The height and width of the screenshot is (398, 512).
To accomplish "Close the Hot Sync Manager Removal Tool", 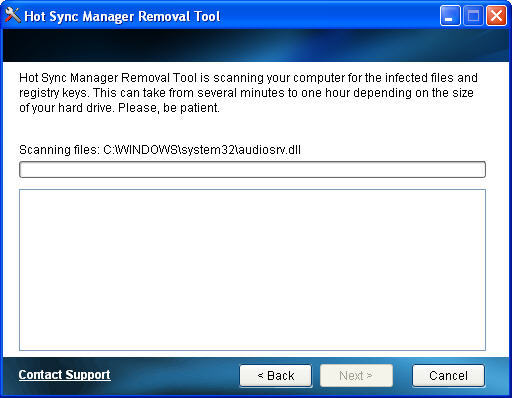I will pyautogui.click(x=496, y=16).
